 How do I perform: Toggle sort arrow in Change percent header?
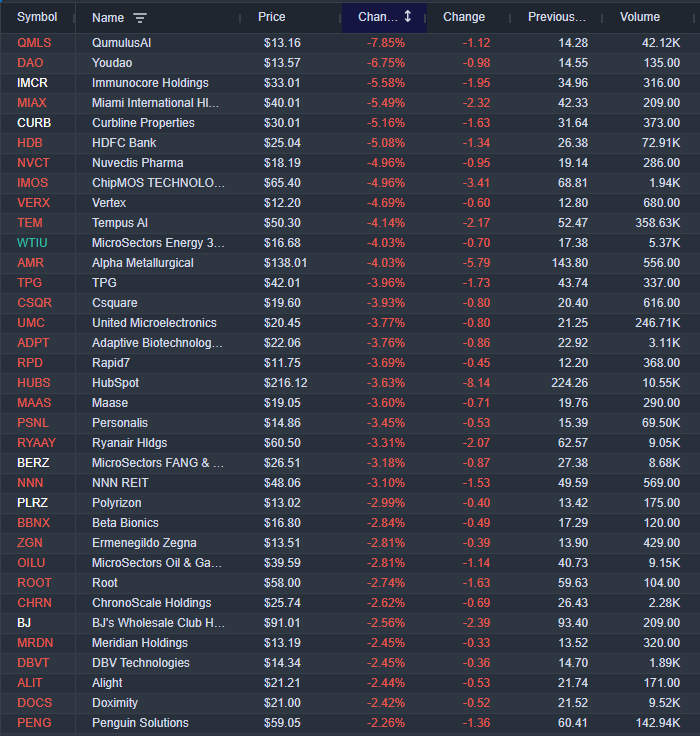point(408,16)
